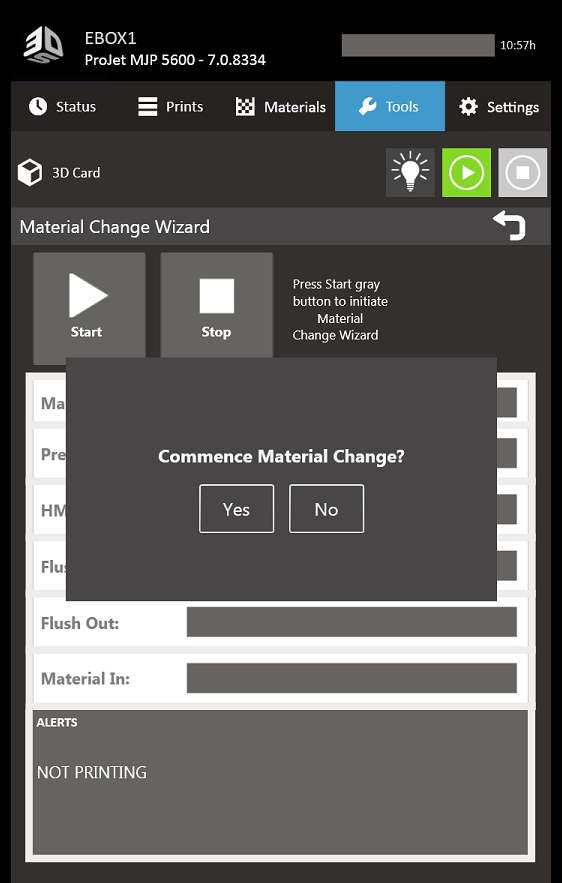This screenshot has width=562, height=883.
Task: Click the Material In: label
Action: tap(85, 679)
